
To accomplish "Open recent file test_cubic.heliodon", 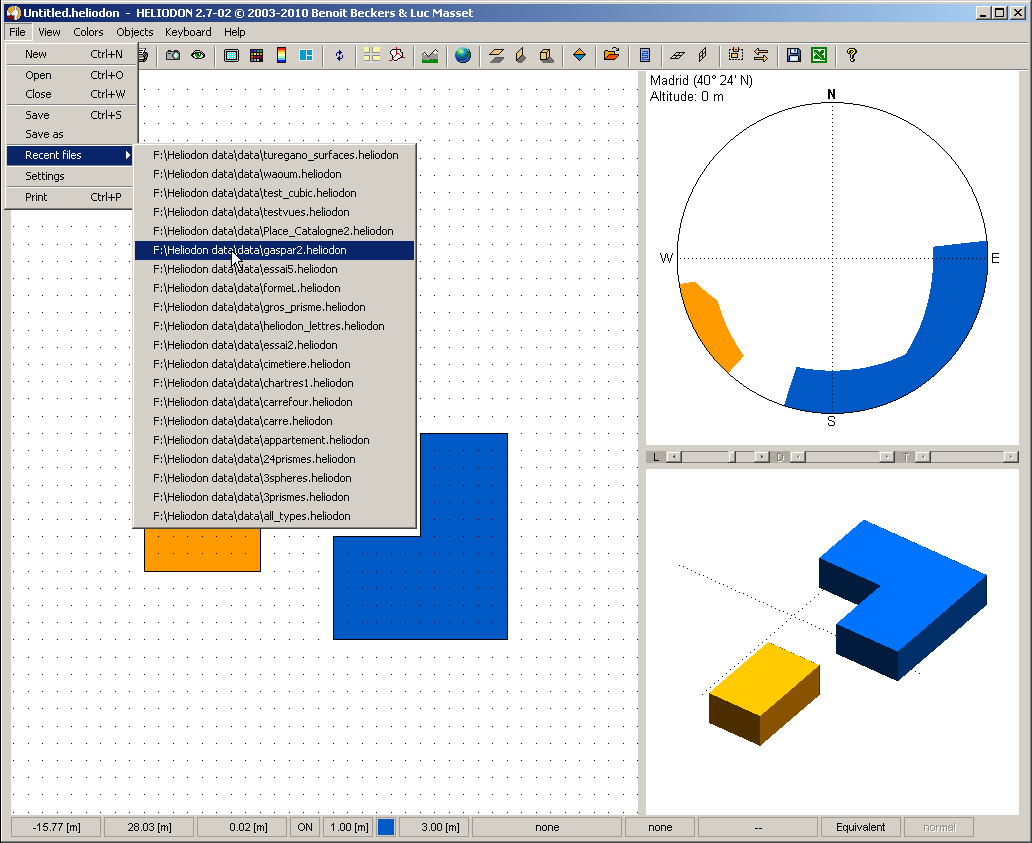I will (274, 193).
